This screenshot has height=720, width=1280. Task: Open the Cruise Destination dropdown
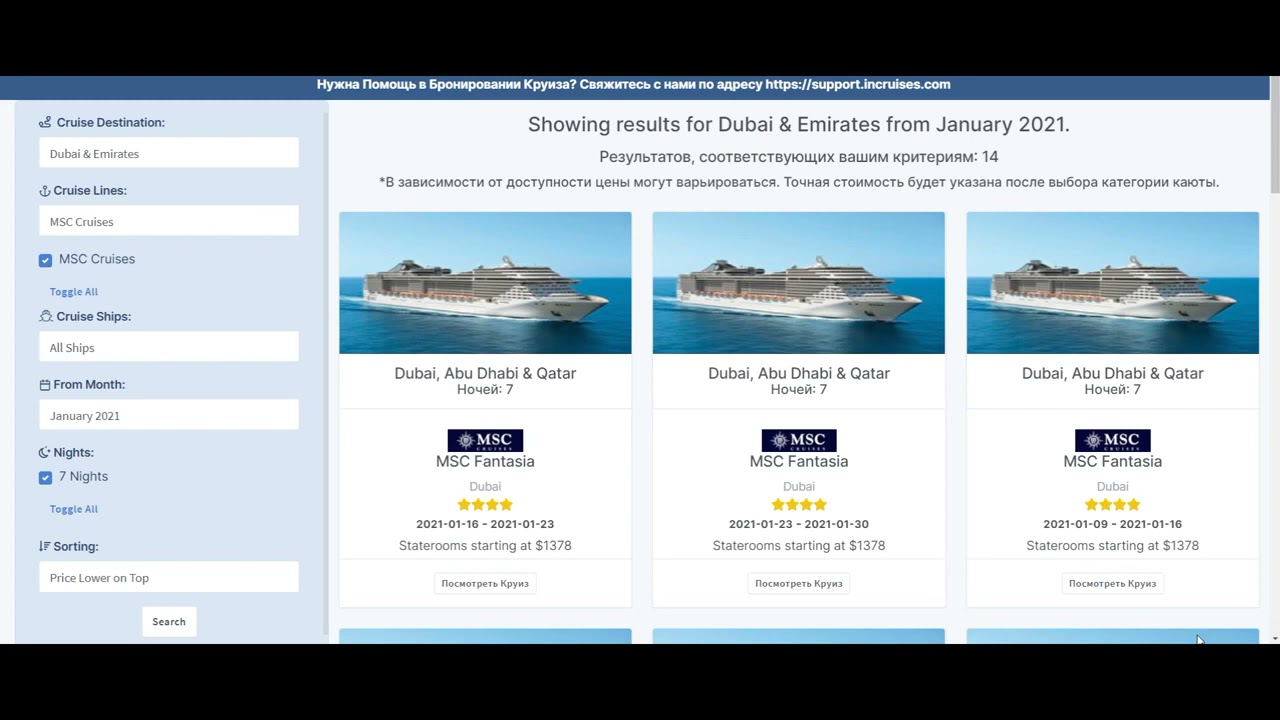pyautogui.click(x=169, y=153)
